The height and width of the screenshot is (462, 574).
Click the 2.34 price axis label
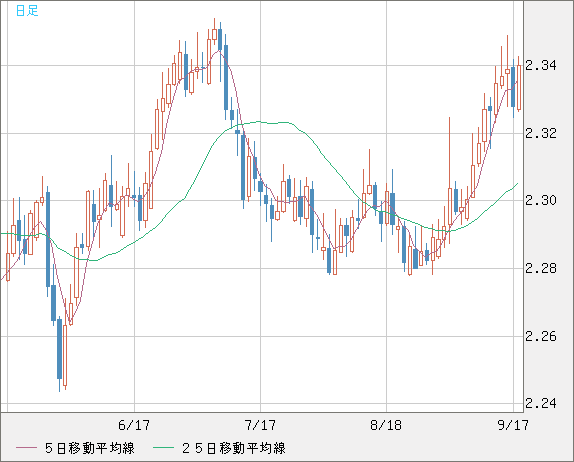tap(541, 66)
